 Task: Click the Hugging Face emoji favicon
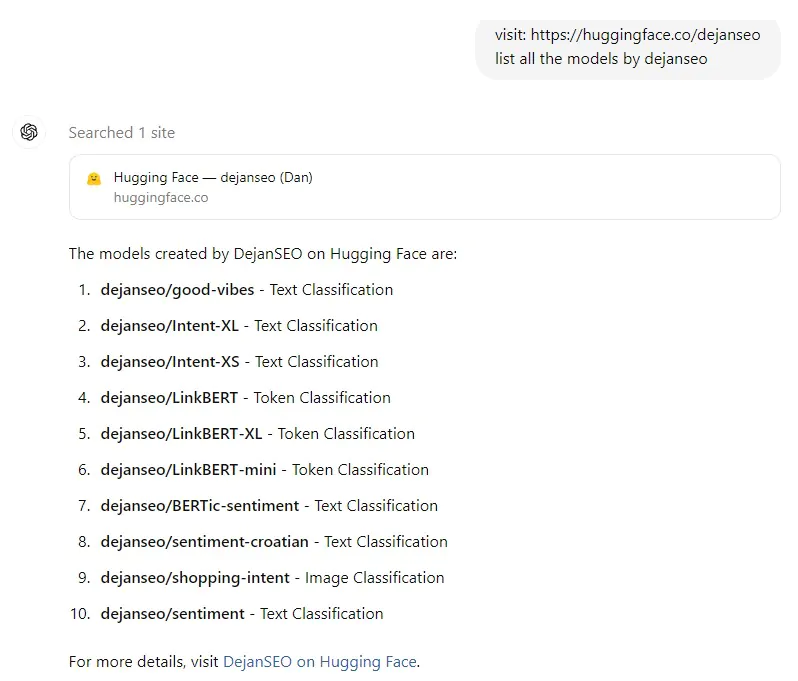click(94, 179)
